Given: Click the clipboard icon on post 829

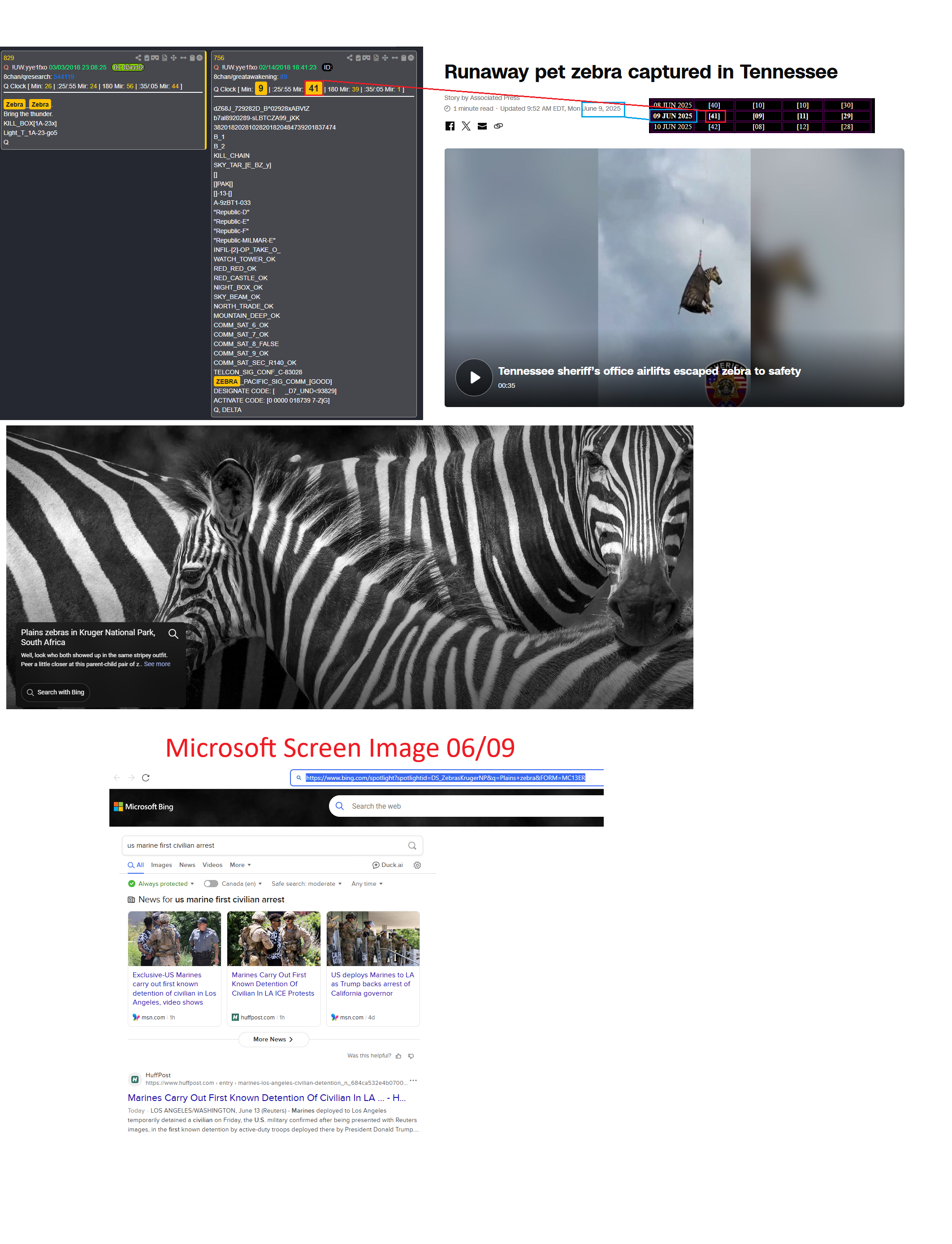Looking at the screenshot, I should (x=193, y=58).
